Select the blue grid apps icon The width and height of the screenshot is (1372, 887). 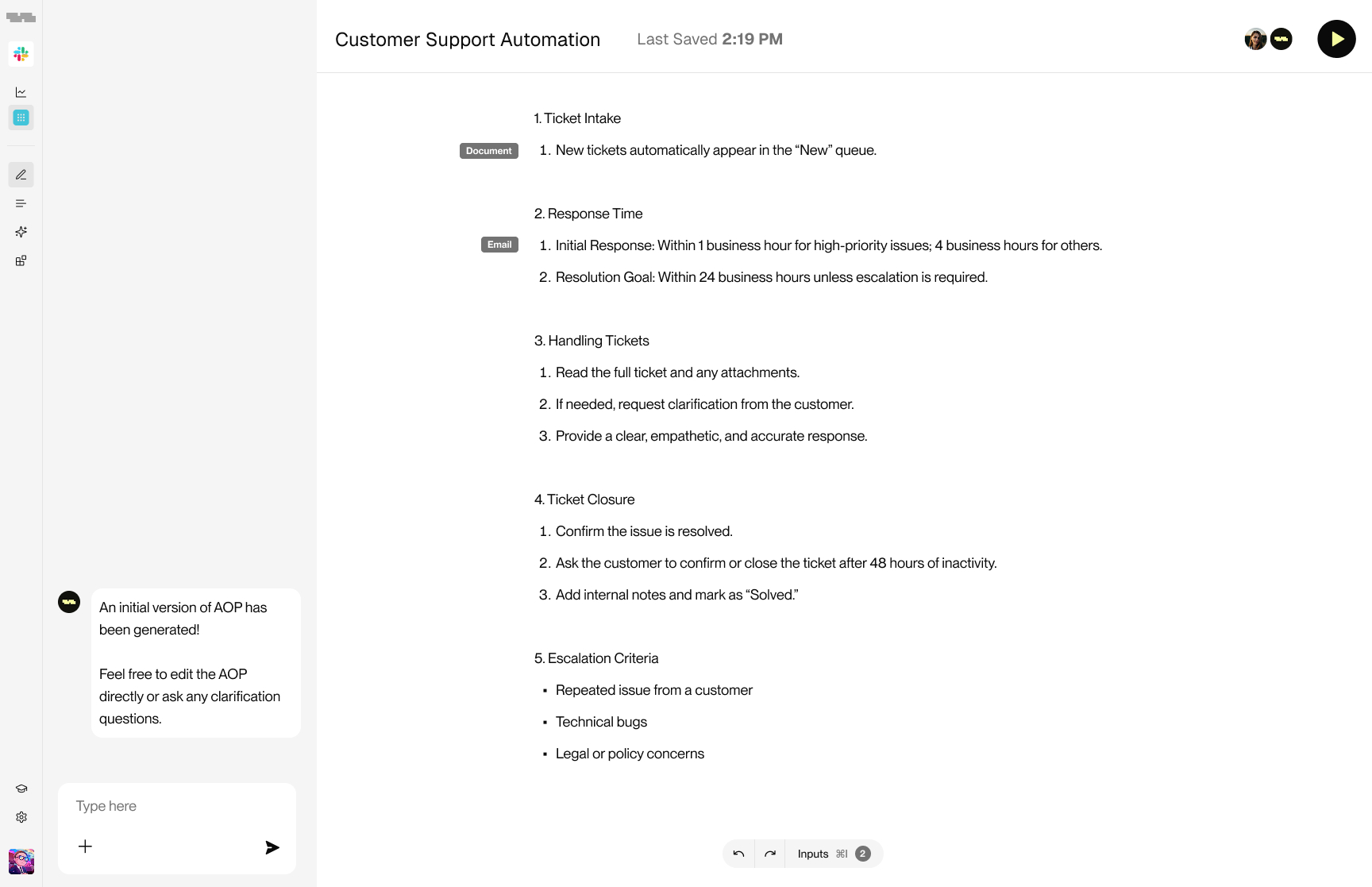pos(21,118)
